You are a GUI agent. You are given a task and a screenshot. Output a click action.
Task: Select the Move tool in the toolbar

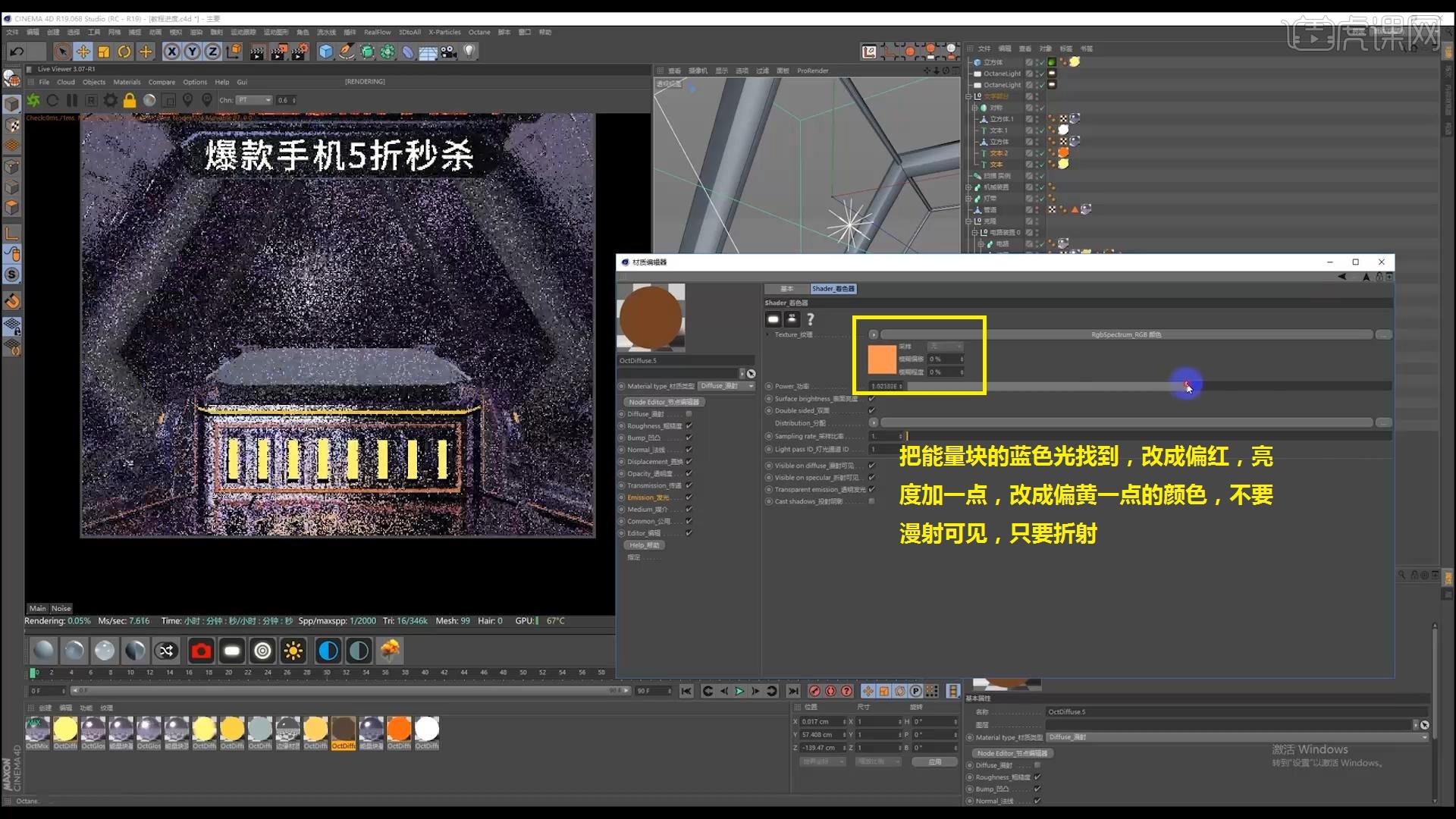(83, 52)
